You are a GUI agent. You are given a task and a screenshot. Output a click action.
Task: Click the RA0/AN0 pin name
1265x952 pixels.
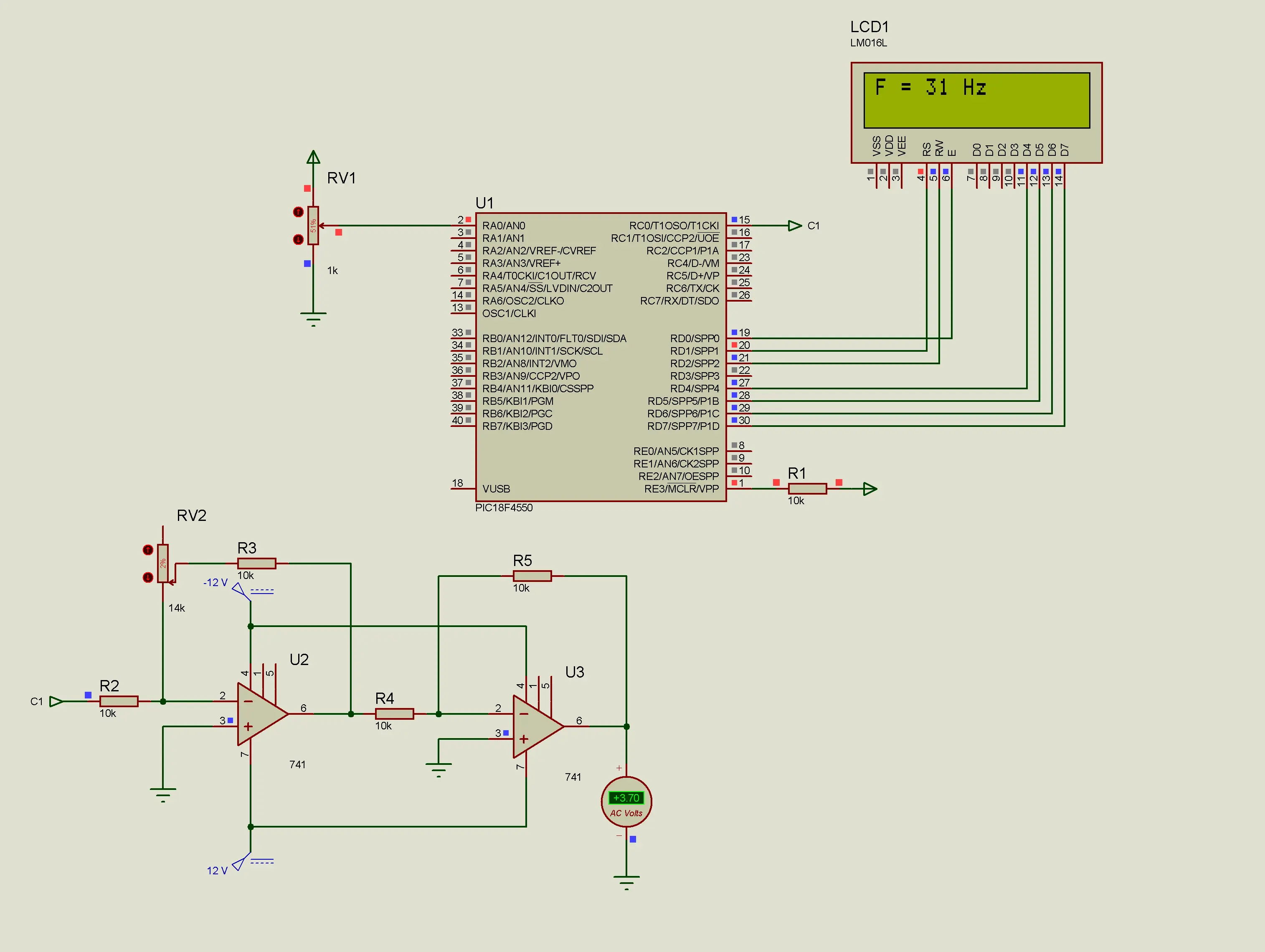(504, 226)
